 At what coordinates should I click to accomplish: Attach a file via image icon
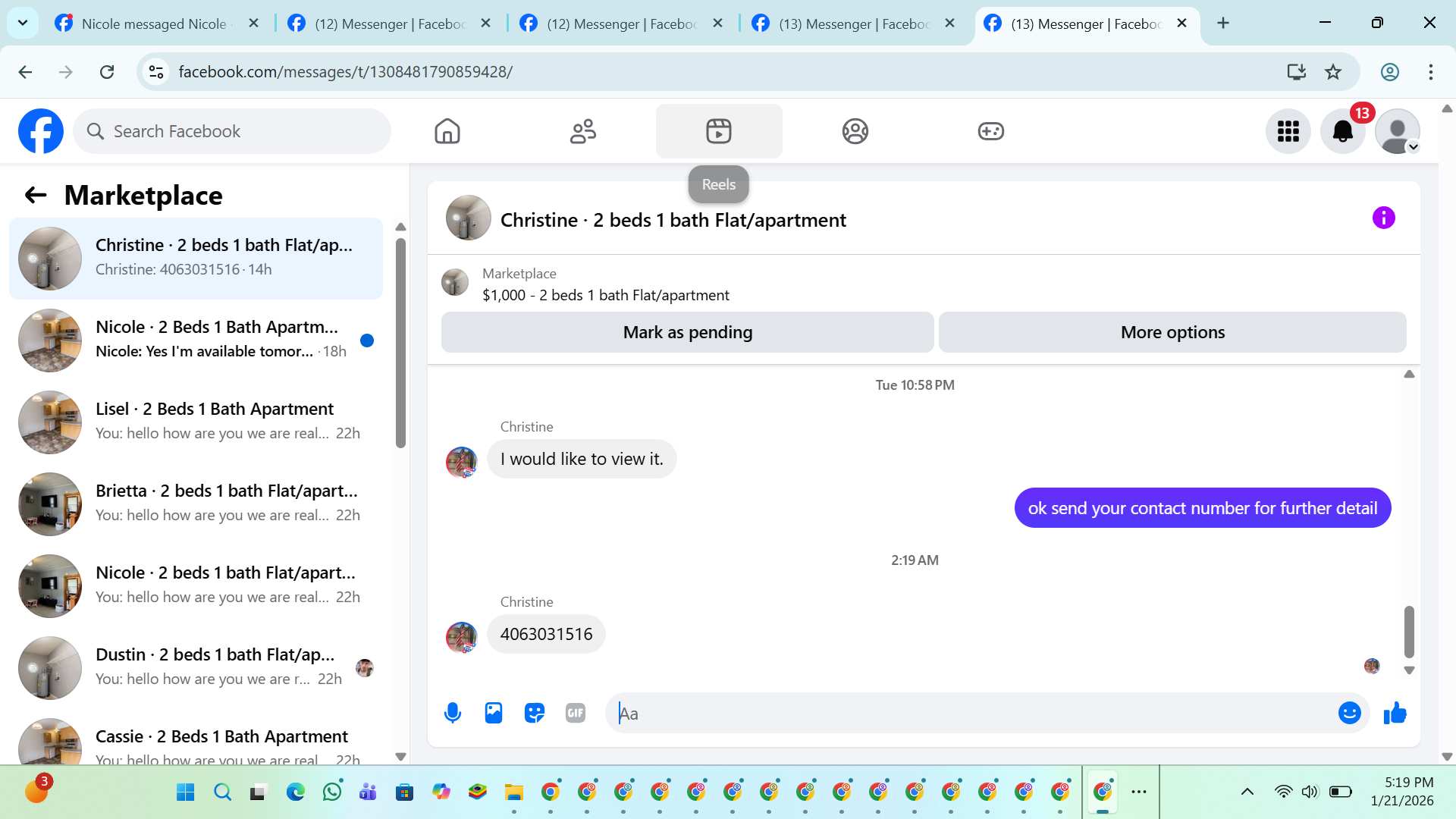(494, 713)
